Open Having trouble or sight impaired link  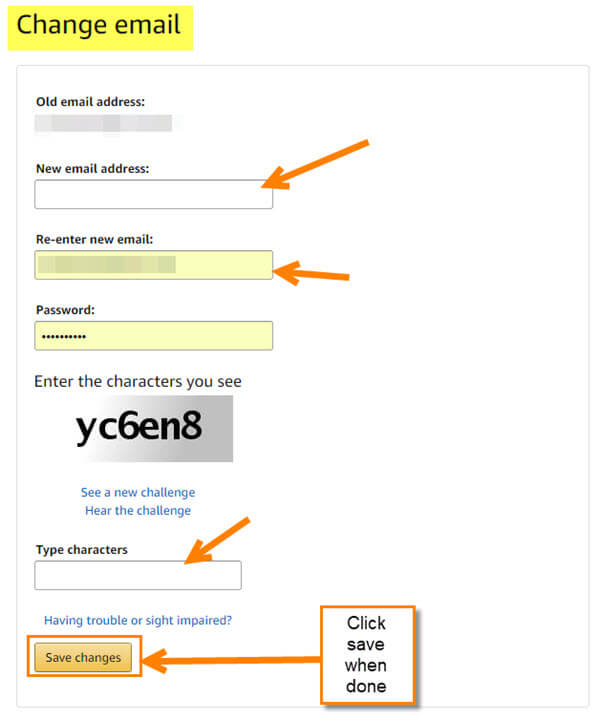pos(138,620)
